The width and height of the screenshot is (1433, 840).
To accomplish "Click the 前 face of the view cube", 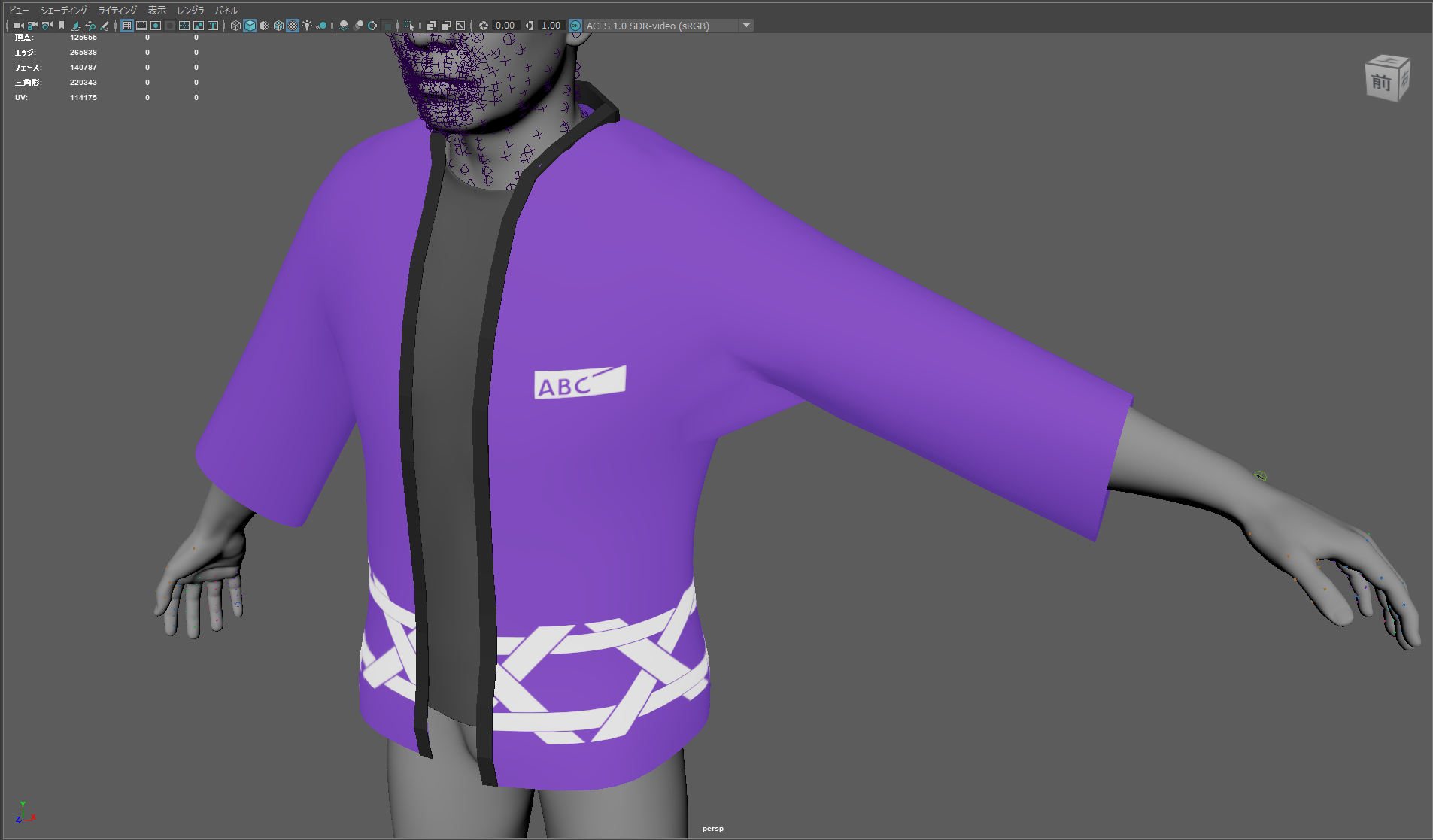I will point(1381,82).
